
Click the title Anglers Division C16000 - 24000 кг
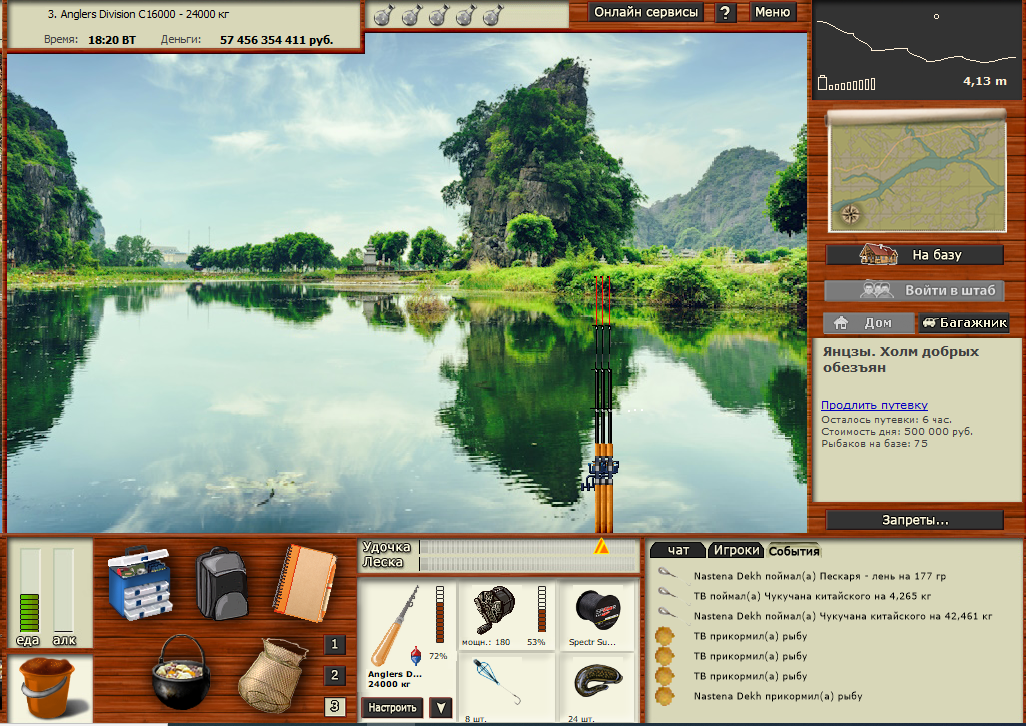138,14
